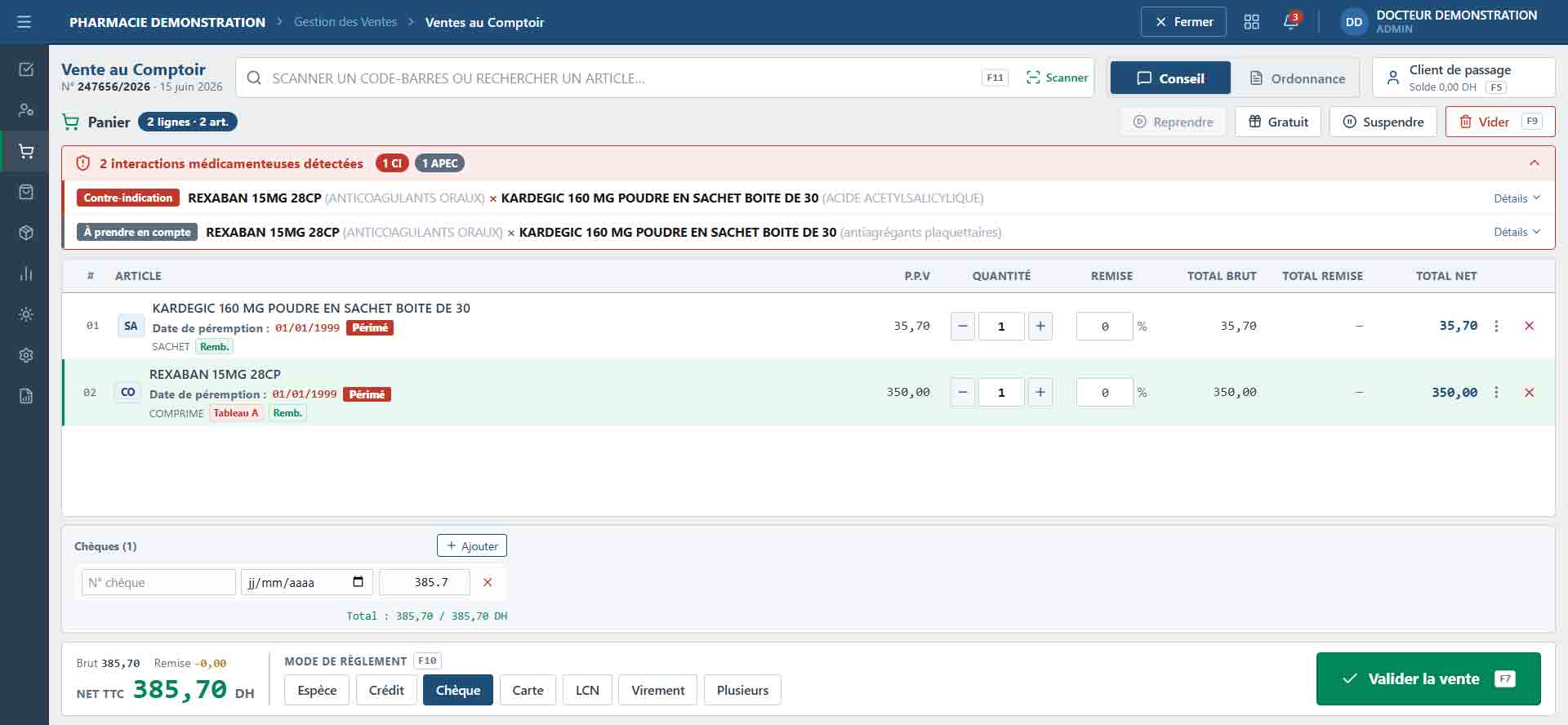Screen dimensions: 1568x725
Task: Open the hamburger menu icon
Action: (x=24, y=22)
